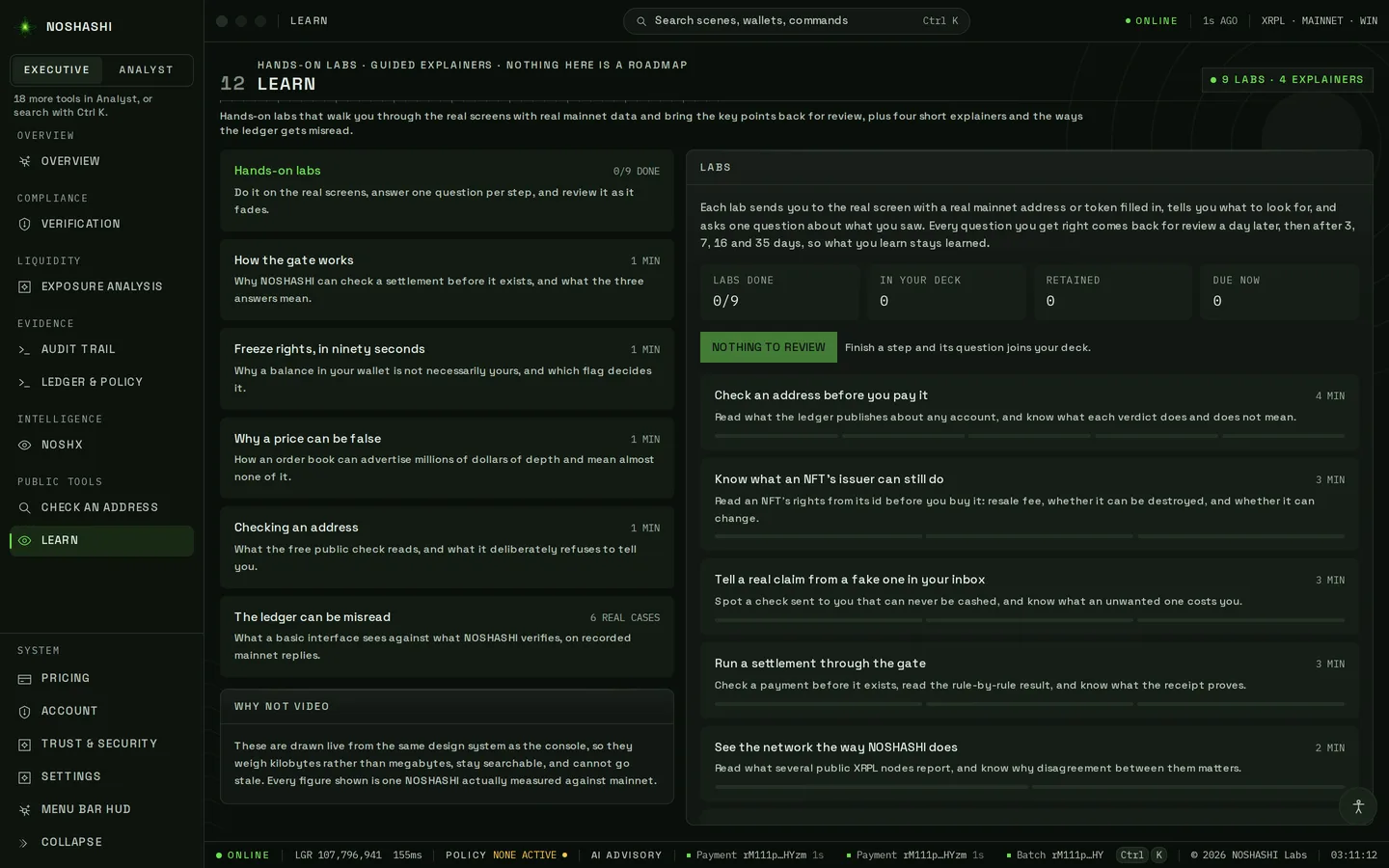Viewport: 1389px width, 868px height.
Task: Click AI Advisory in the status bar
Action: (626, 855)
